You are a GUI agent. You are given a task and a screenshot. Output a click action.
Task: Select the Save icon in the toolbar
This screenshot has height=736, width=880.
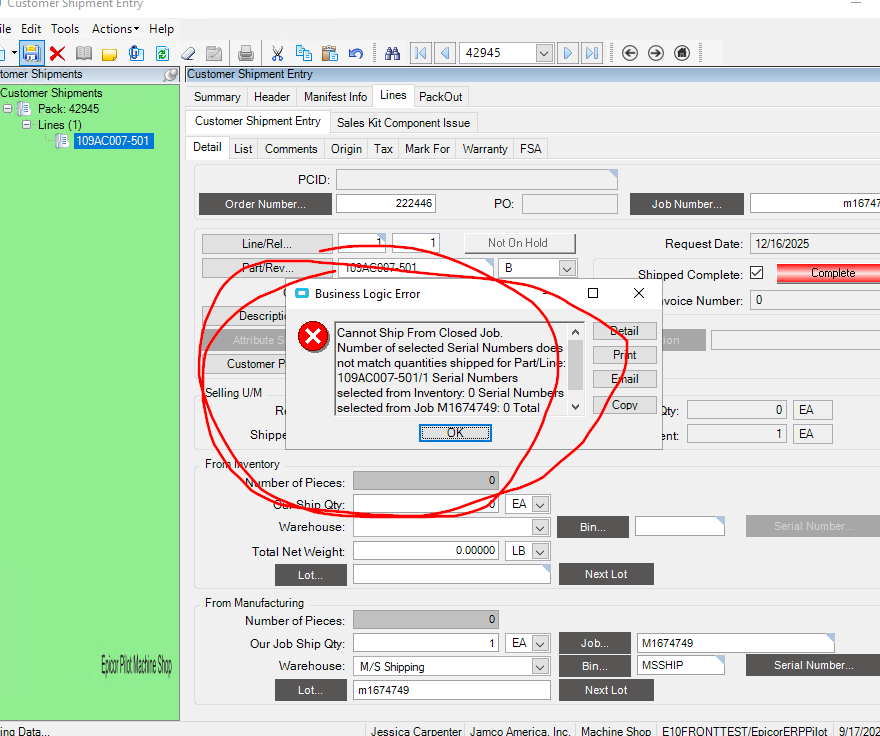[31, 53]
